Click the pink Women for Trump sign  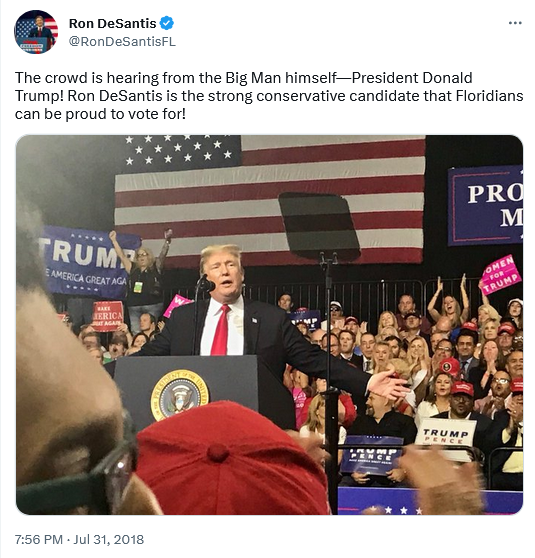(500, 274)
